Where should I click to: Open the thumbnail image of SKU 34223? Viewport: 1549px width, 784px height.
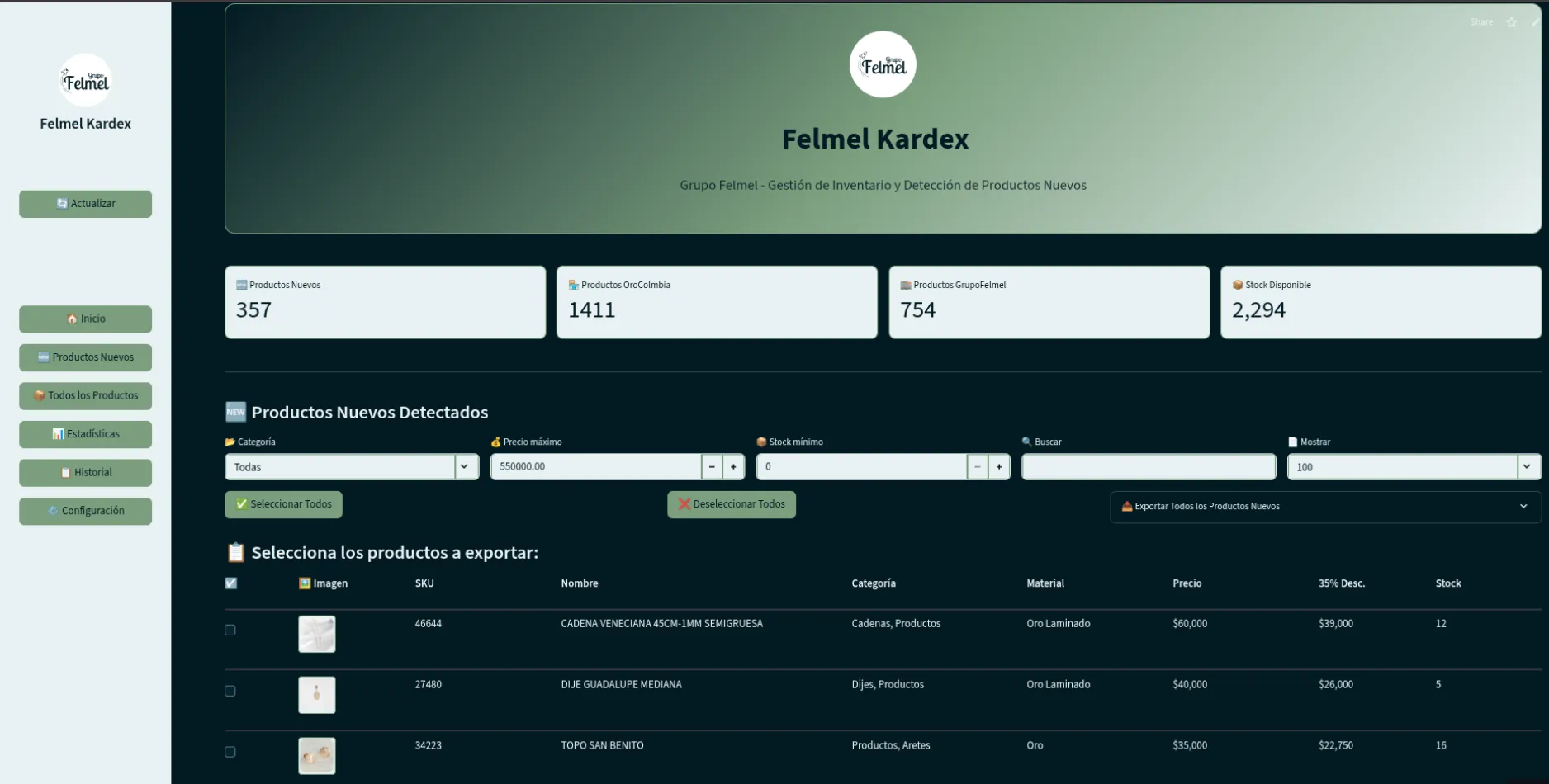pos(317,756)
